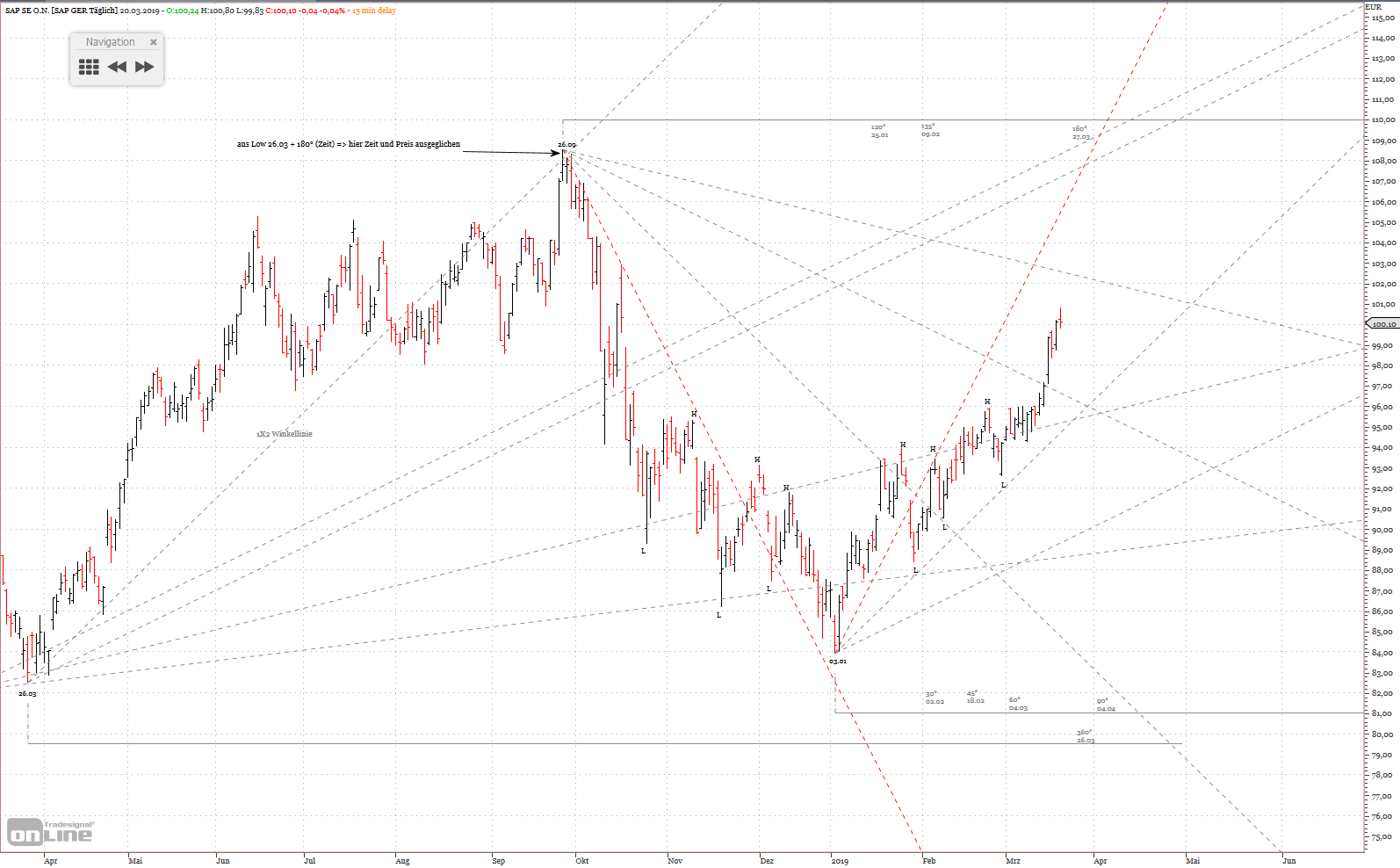Click the close value 'C:100,10' in header
The image size is (1400, 868).
click(281, 11)
